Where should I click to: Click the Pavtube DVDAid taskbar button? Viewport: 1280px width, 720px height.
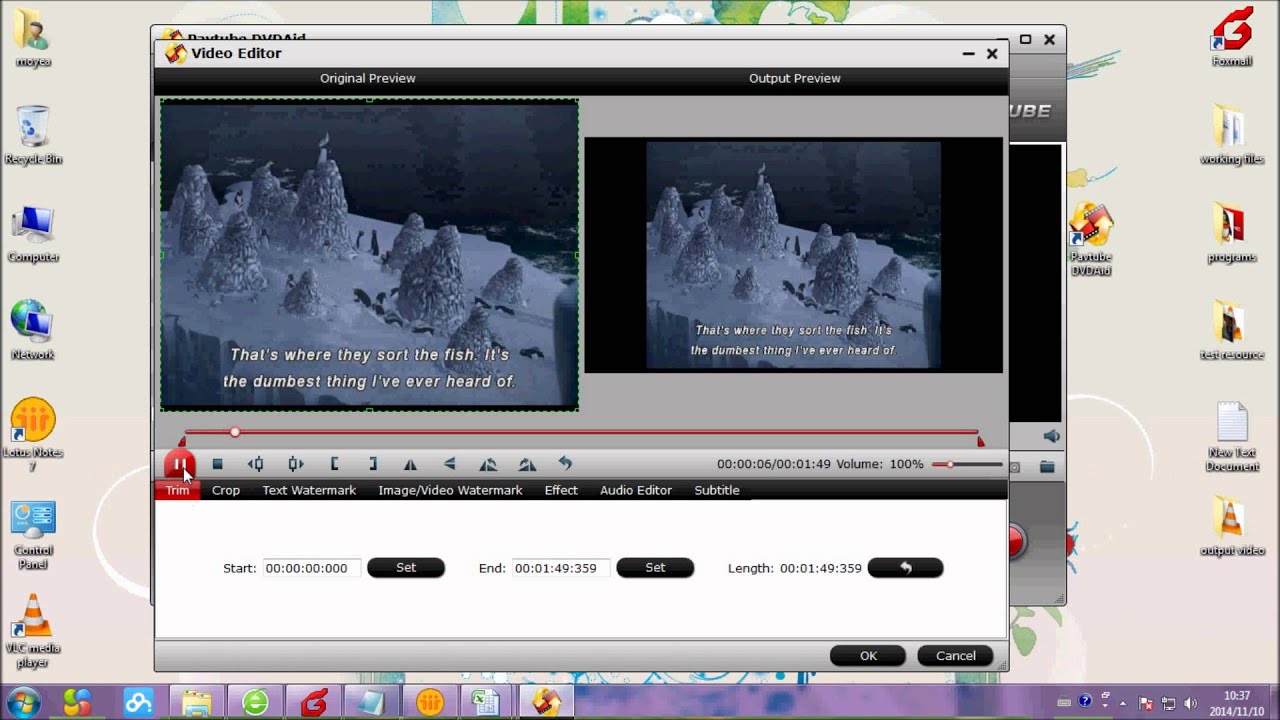(546, 702)
